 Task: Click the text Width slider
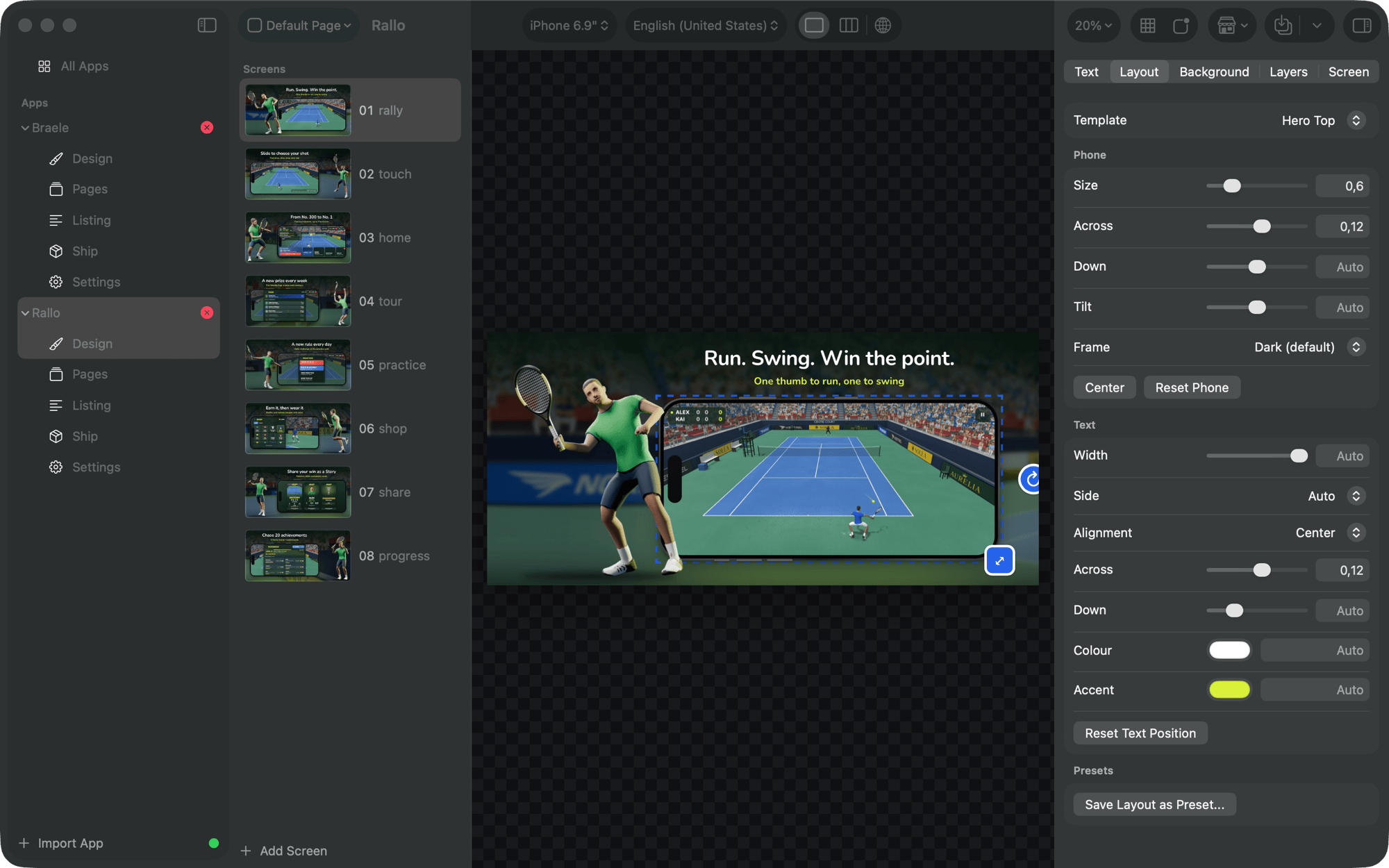pyautogui.click(x=1256, y=456)
